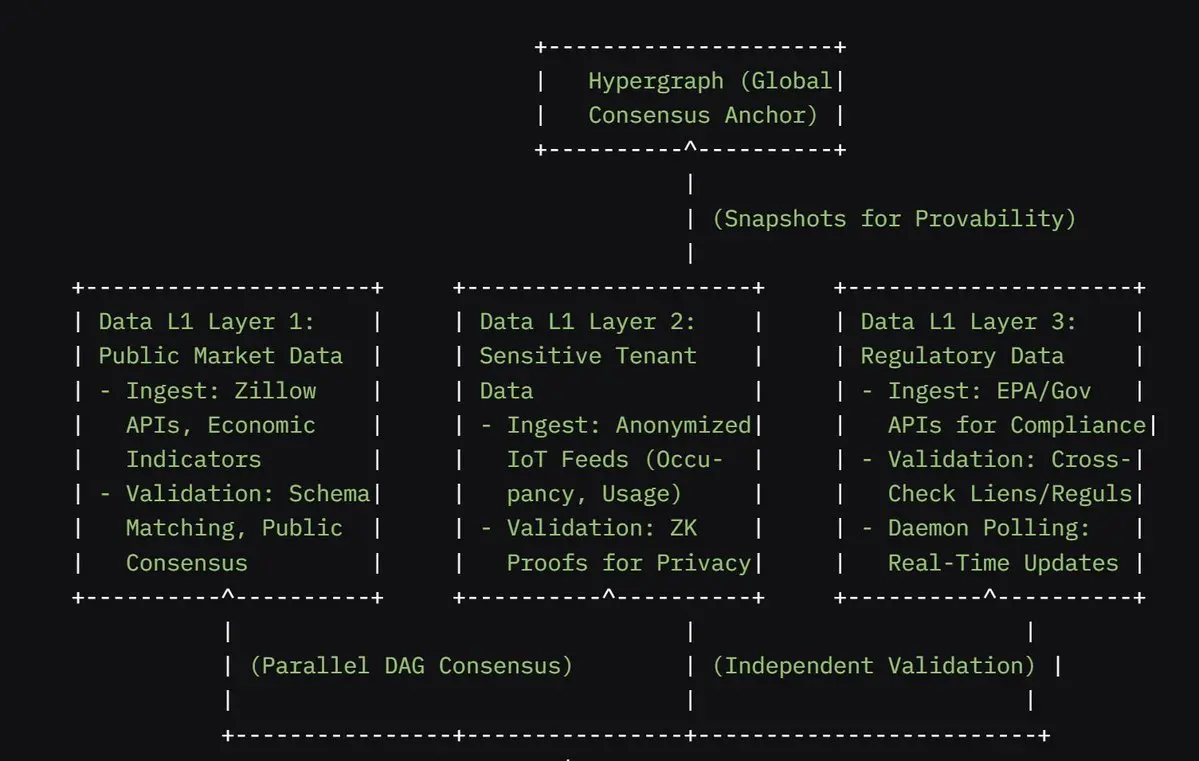1199x761 pixels.
Task: Click 'Check Liens/Reguls' text
Action: point(1009,494)
